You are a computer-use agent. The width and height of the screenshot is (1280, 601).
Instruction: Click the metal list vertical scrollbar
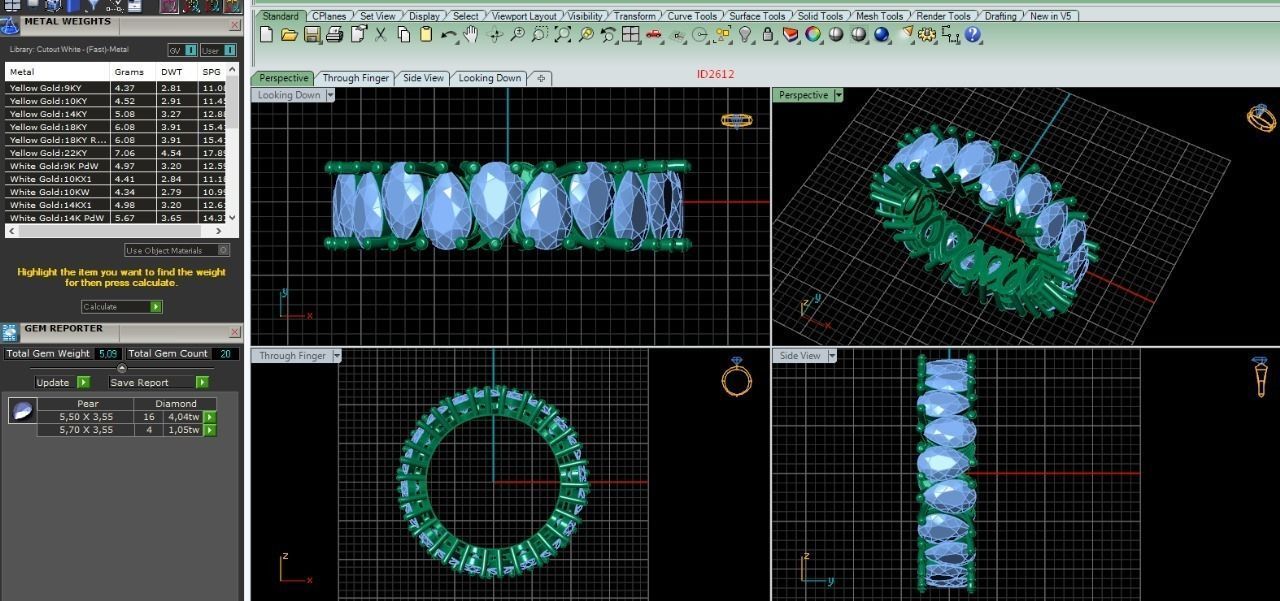pos(233,143)
